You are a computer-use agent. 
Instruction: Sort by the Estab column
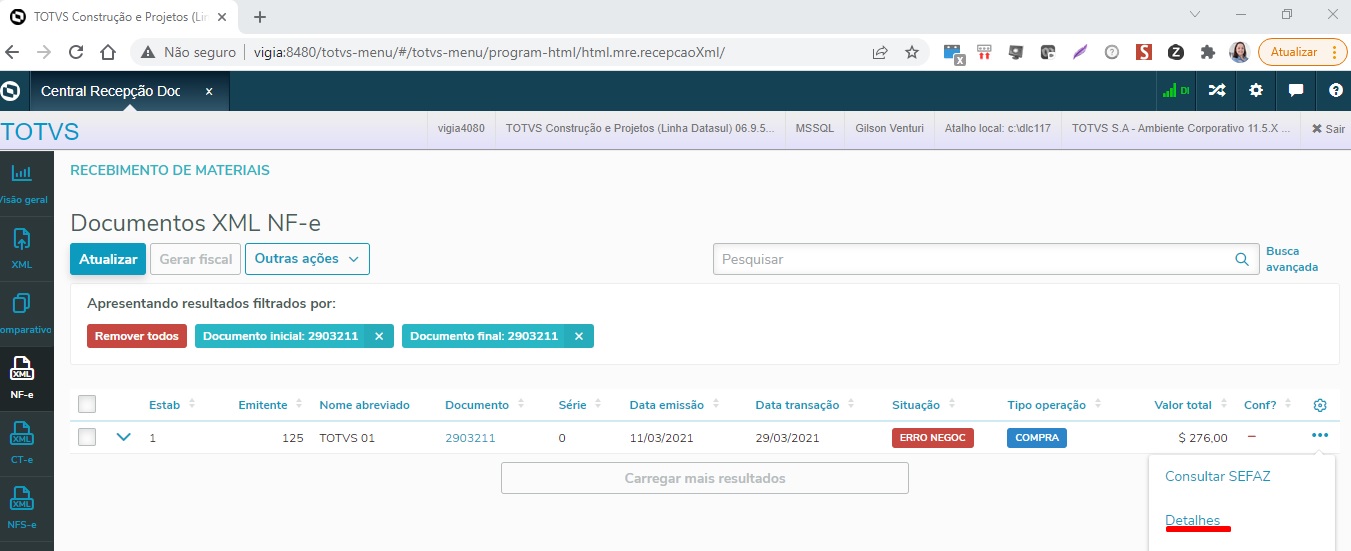click(x=171, y=405)
